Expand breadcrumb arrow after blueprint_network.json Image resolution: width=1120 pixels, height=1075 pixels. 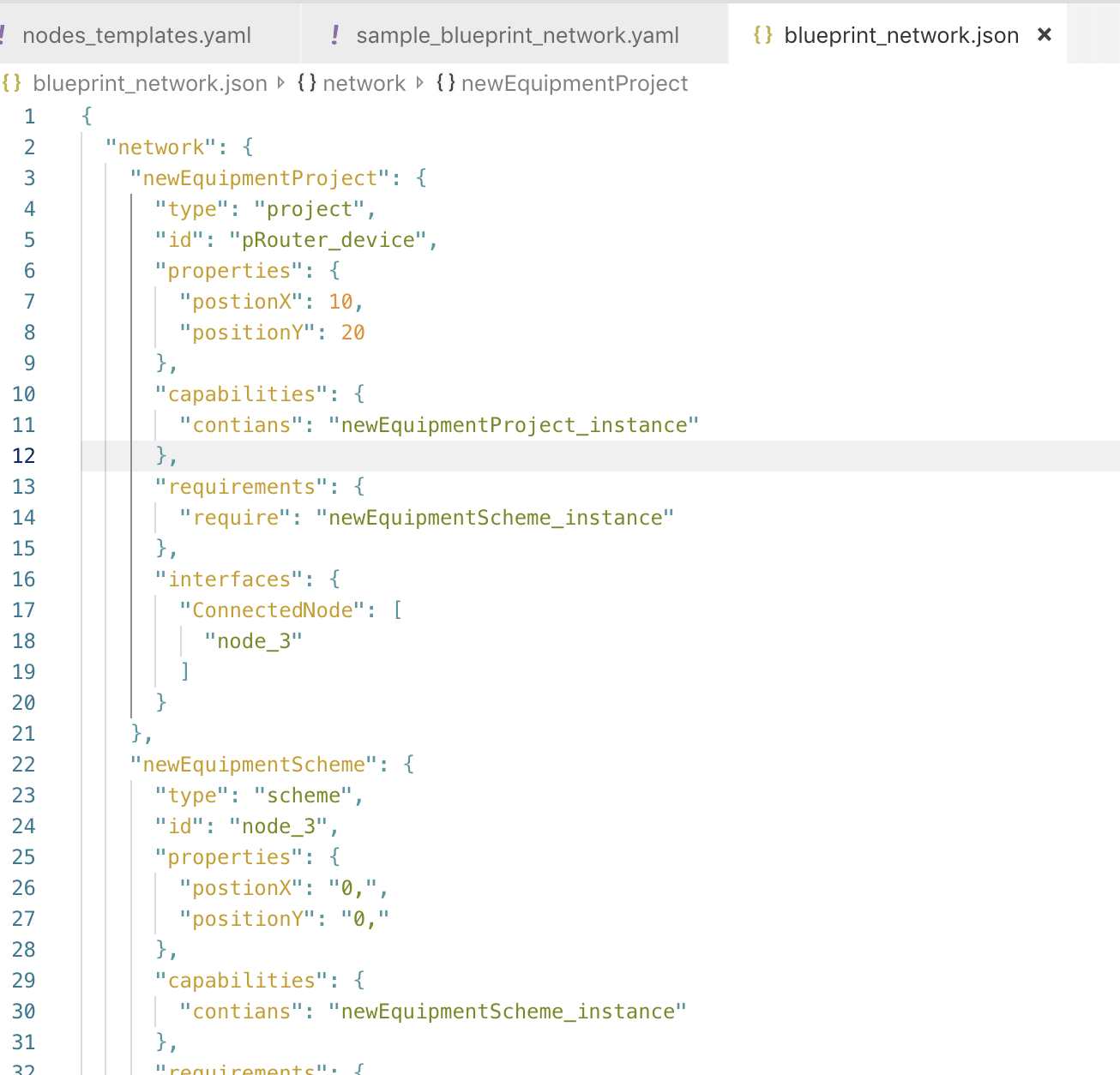[x=281, y=83]
